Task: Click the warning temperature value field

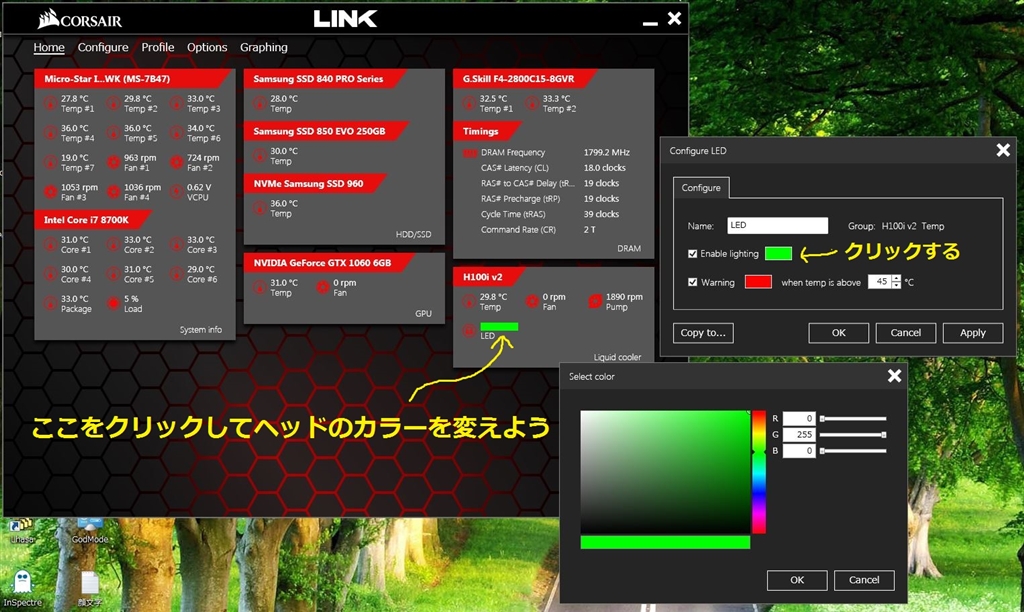Action: point(880,282)
